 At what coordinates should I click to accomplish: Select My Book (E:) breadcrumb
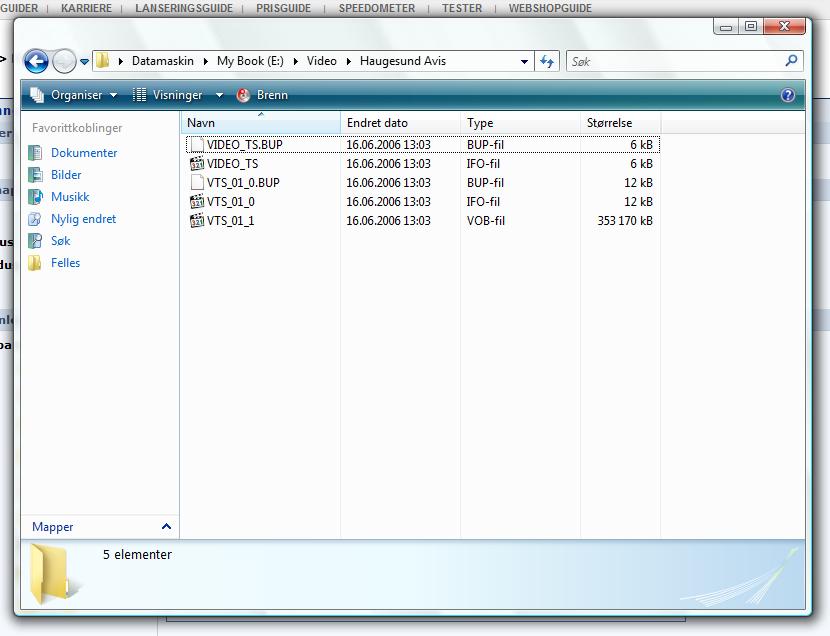point(250,61)
